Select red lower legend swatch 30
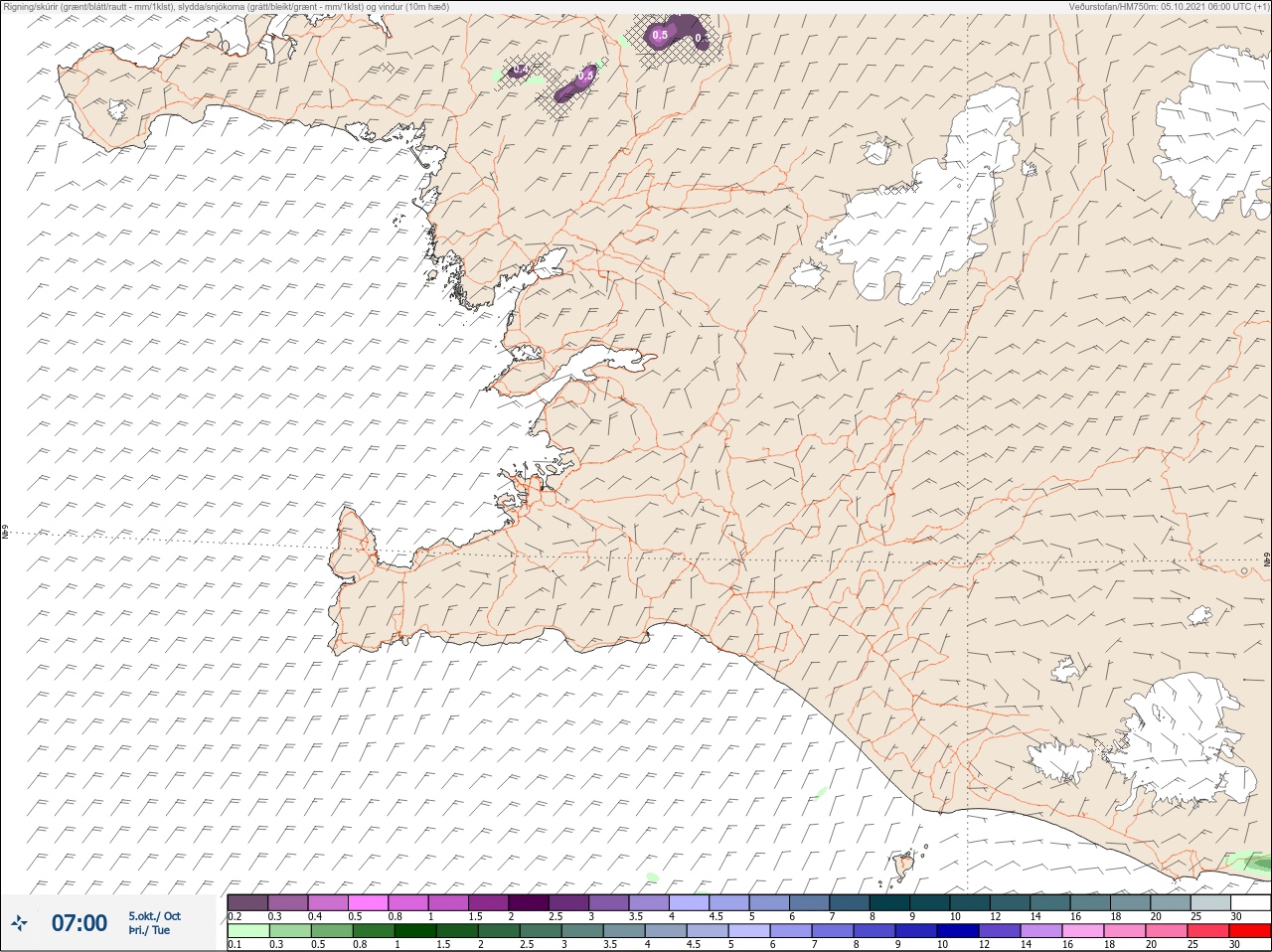The image size is (1272, 952). (1249, 931)
